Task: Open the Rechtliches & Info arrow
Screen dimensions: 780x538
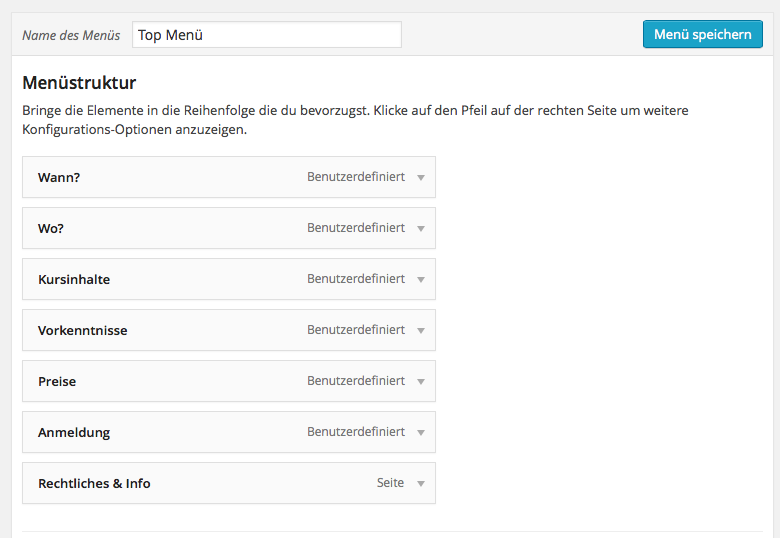Action: 421,483
